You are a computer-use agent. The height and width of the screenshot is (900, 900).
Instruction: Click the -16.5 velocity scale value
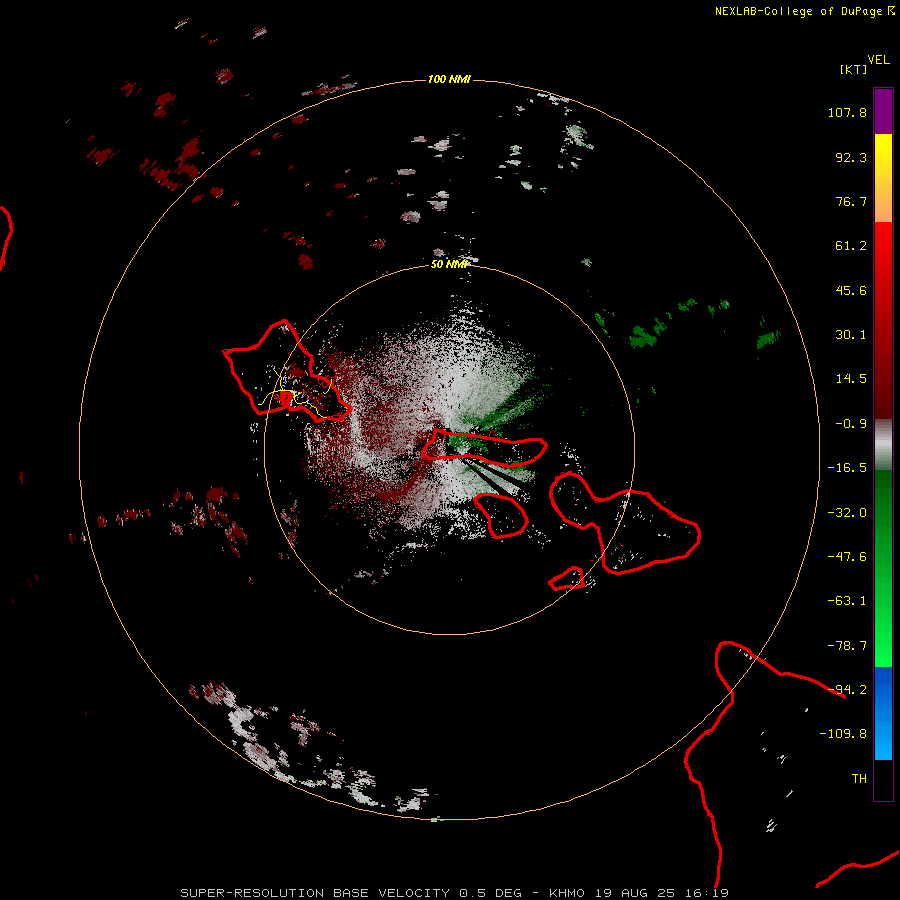pyautogui.click(x=847, y=468)
